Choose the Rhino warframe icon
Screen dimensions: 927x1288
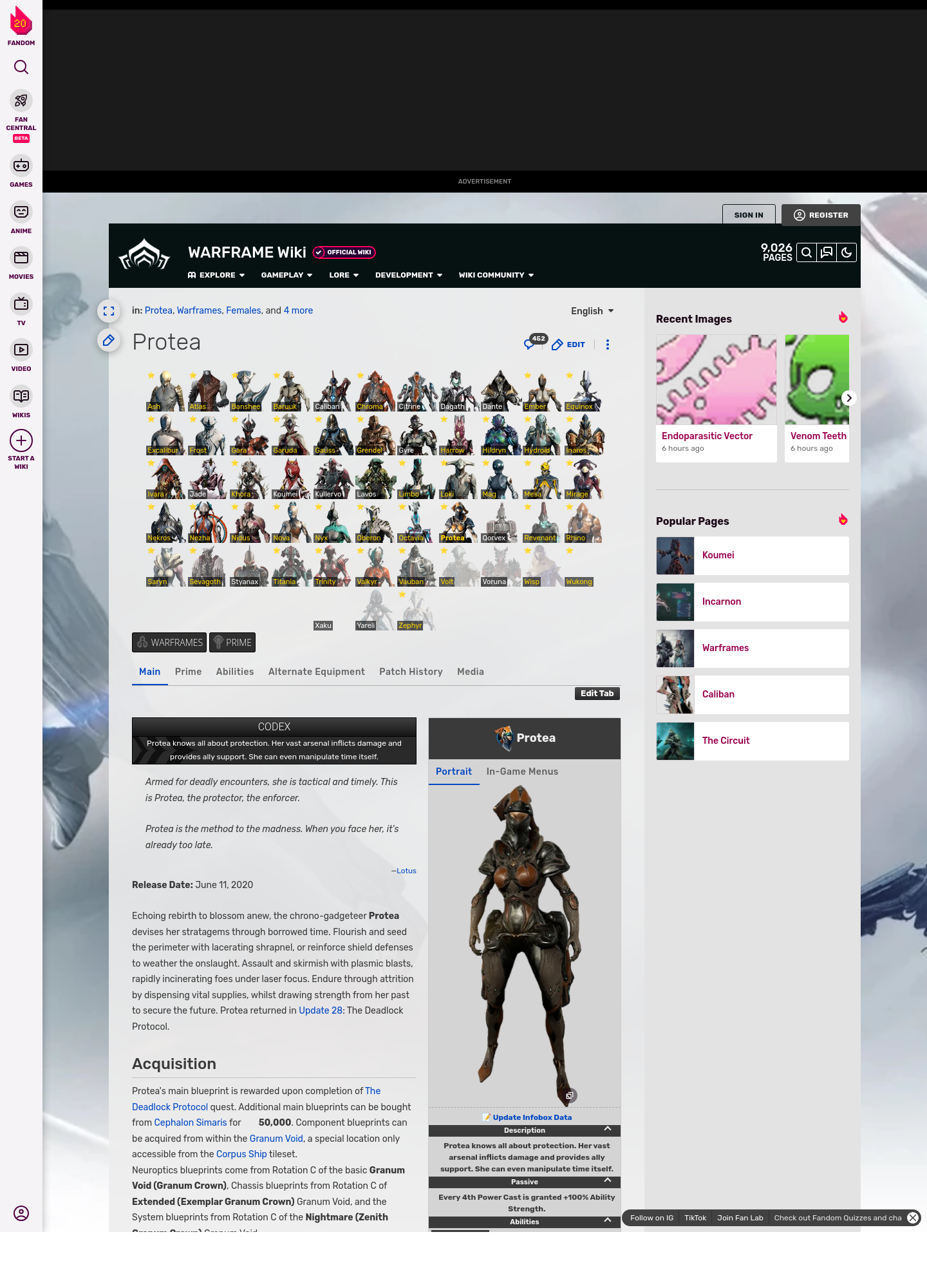(x=584, y=522)
